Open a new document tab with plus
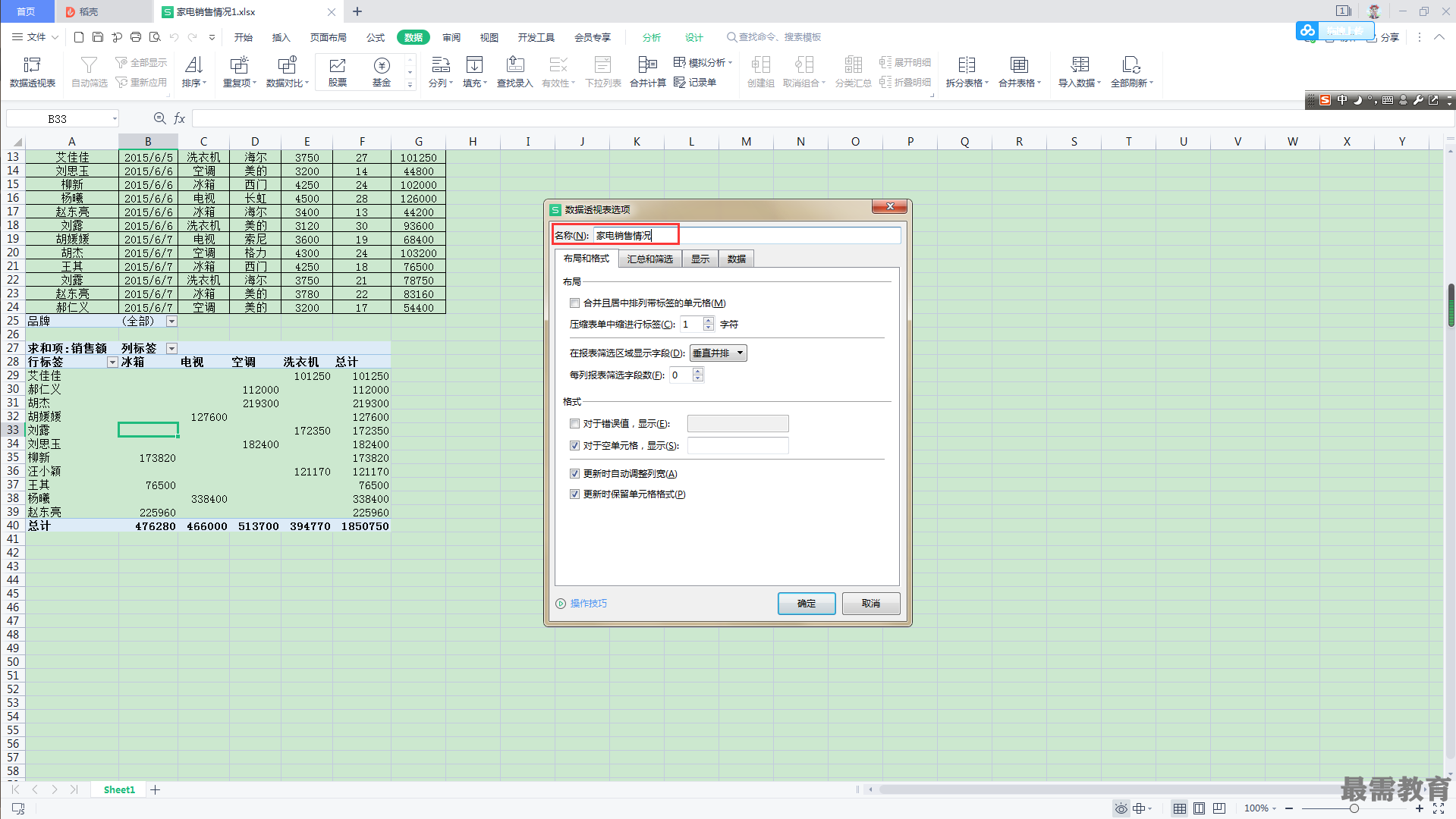 (x=357, y=11)
